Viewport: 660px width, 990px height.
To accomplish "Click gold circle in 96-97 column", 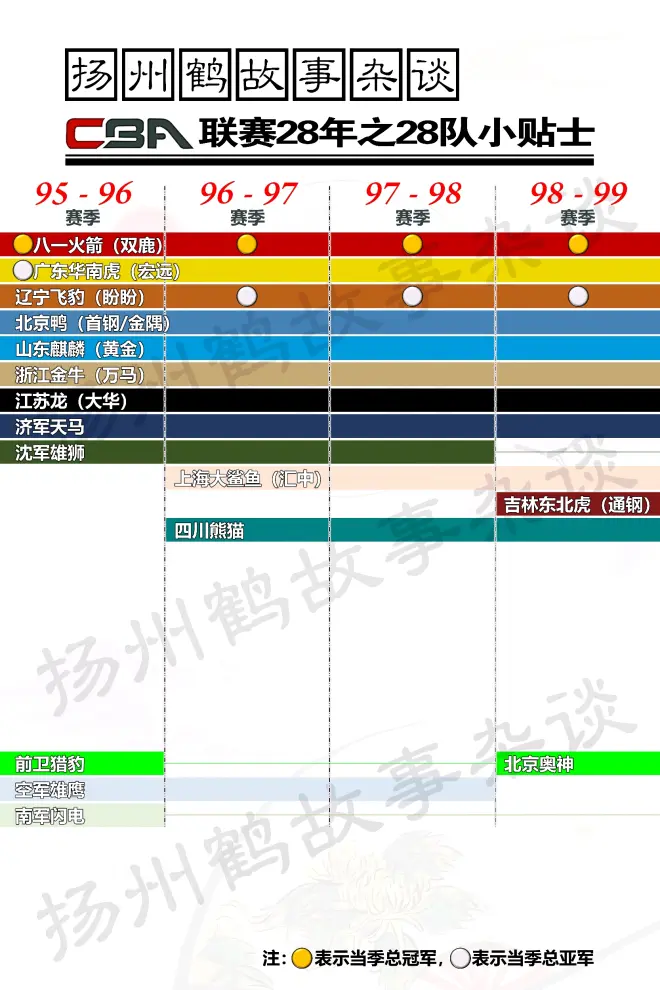I will pyautogui.click(x=247, y=244).
